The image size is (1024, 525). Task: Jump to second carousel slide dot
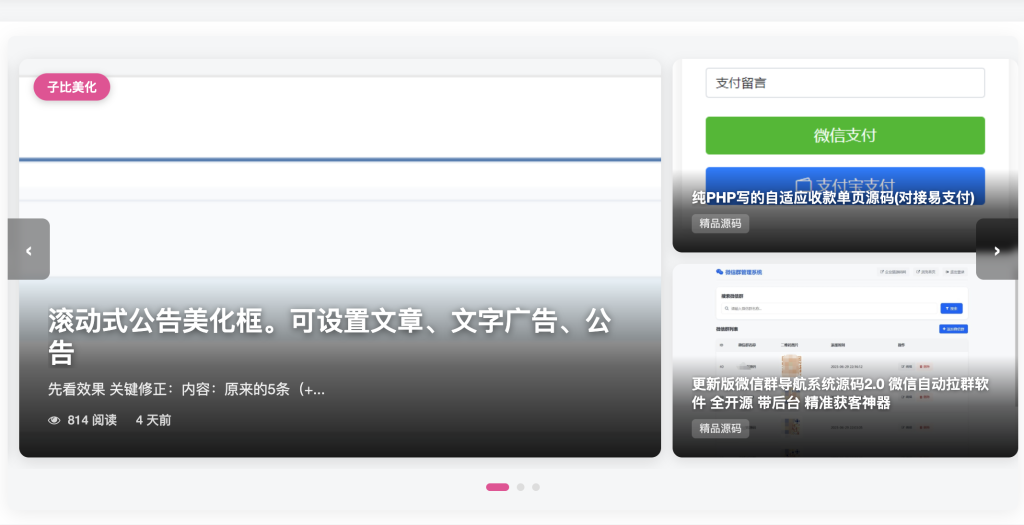click(x=520, y=487)
